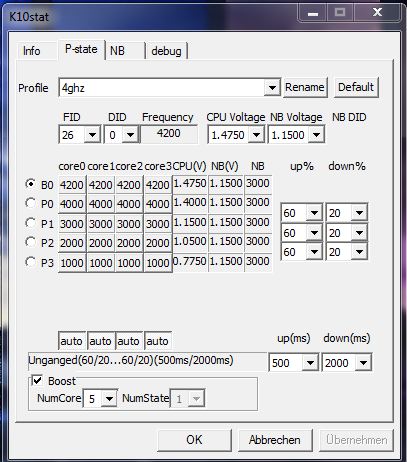This screenshot has height=462, width=407.
Task: Click core2 button in P3 row
Action: 129,263
